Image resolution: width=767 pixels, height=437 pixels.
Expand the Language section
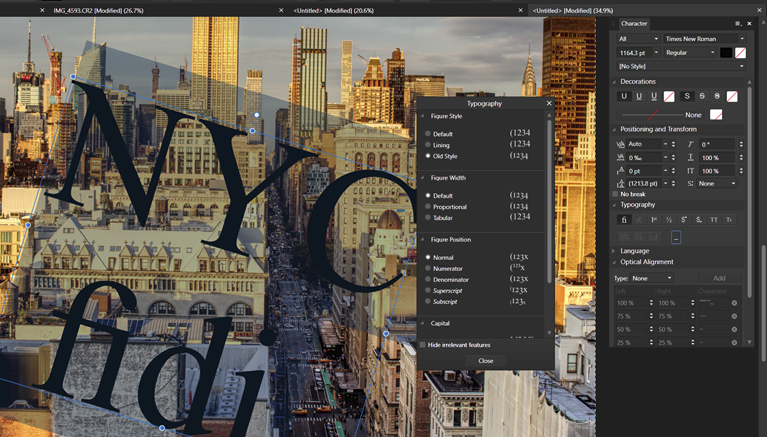tap(614, 251)
